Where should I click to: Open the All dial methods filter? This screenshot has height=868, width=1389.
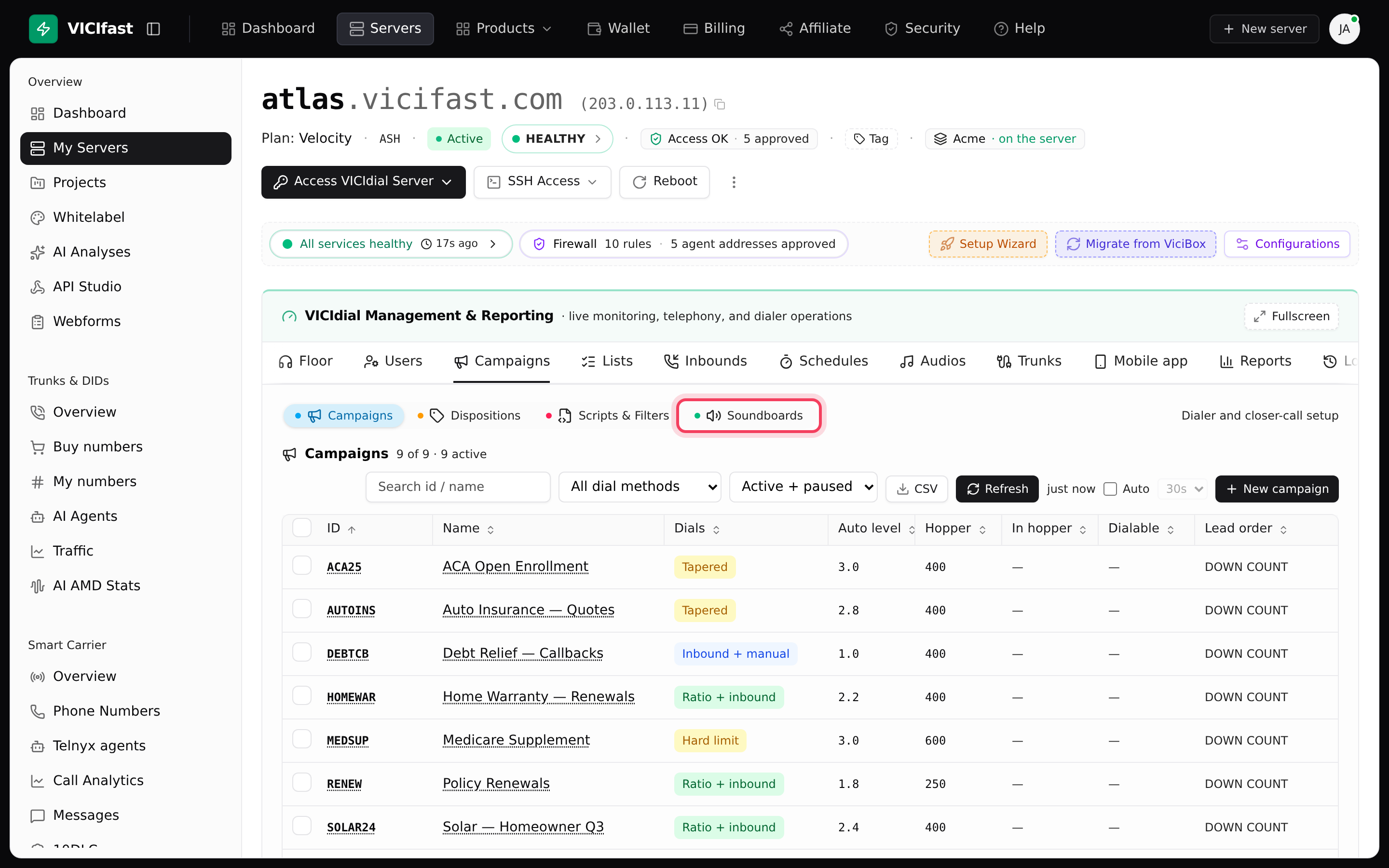(x=640, y=487)
